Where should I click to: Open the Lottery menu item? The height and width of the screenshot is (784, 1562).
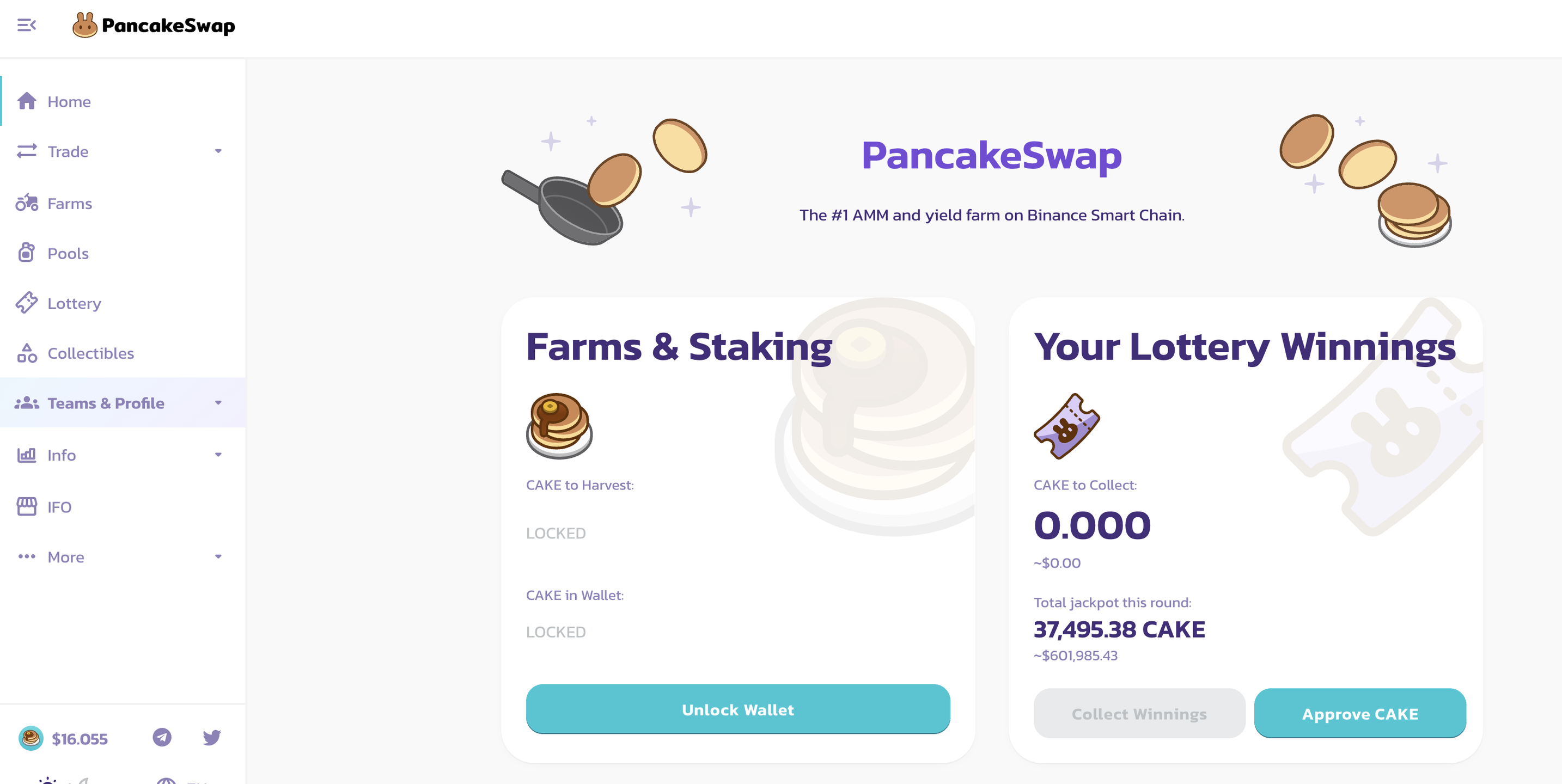pyautogui.click(x=74, y=303)
